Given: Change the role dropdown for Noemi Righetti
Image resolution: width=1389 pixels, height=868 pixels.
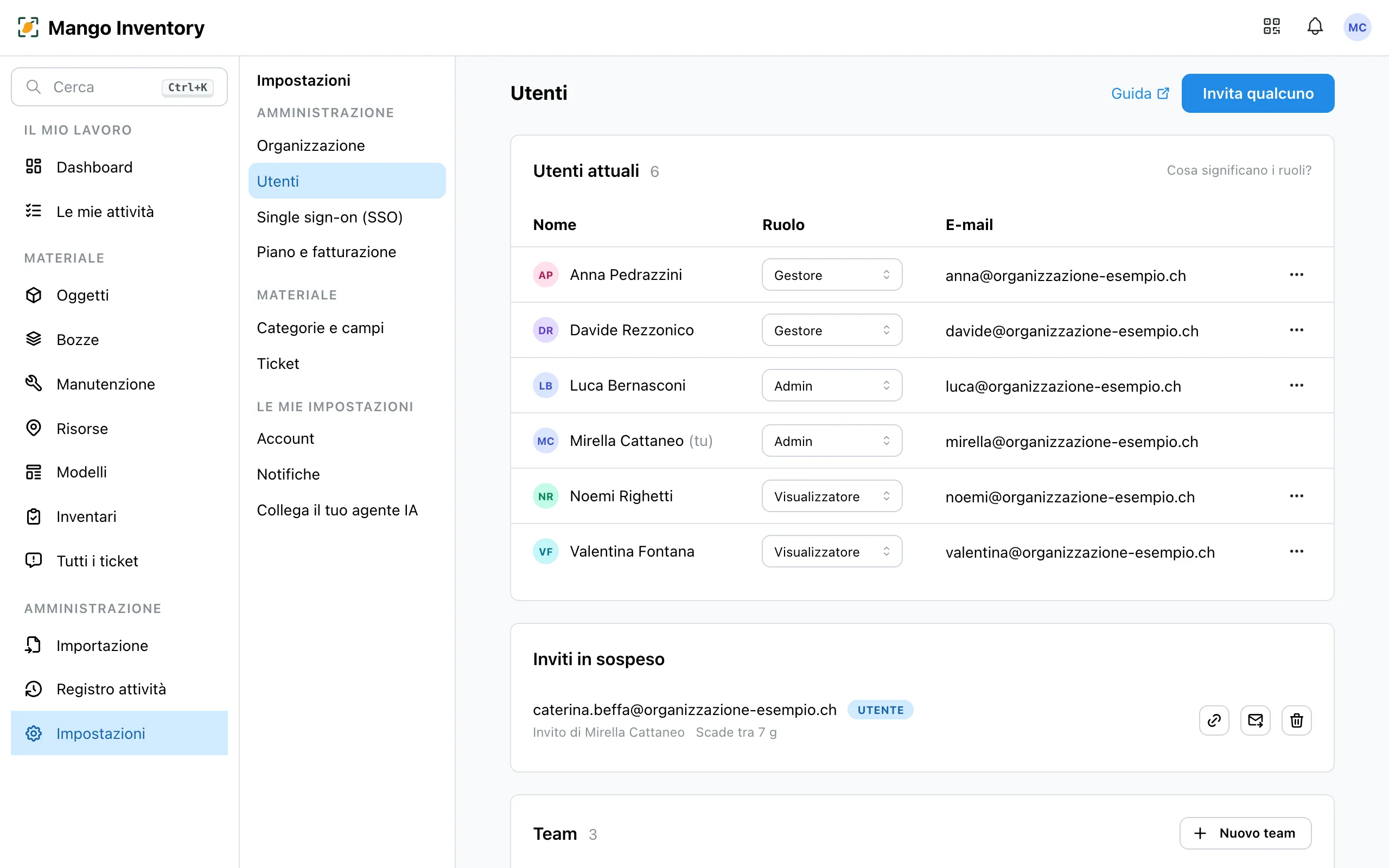Looking at the screenshot, I should [x=832, y=496].
